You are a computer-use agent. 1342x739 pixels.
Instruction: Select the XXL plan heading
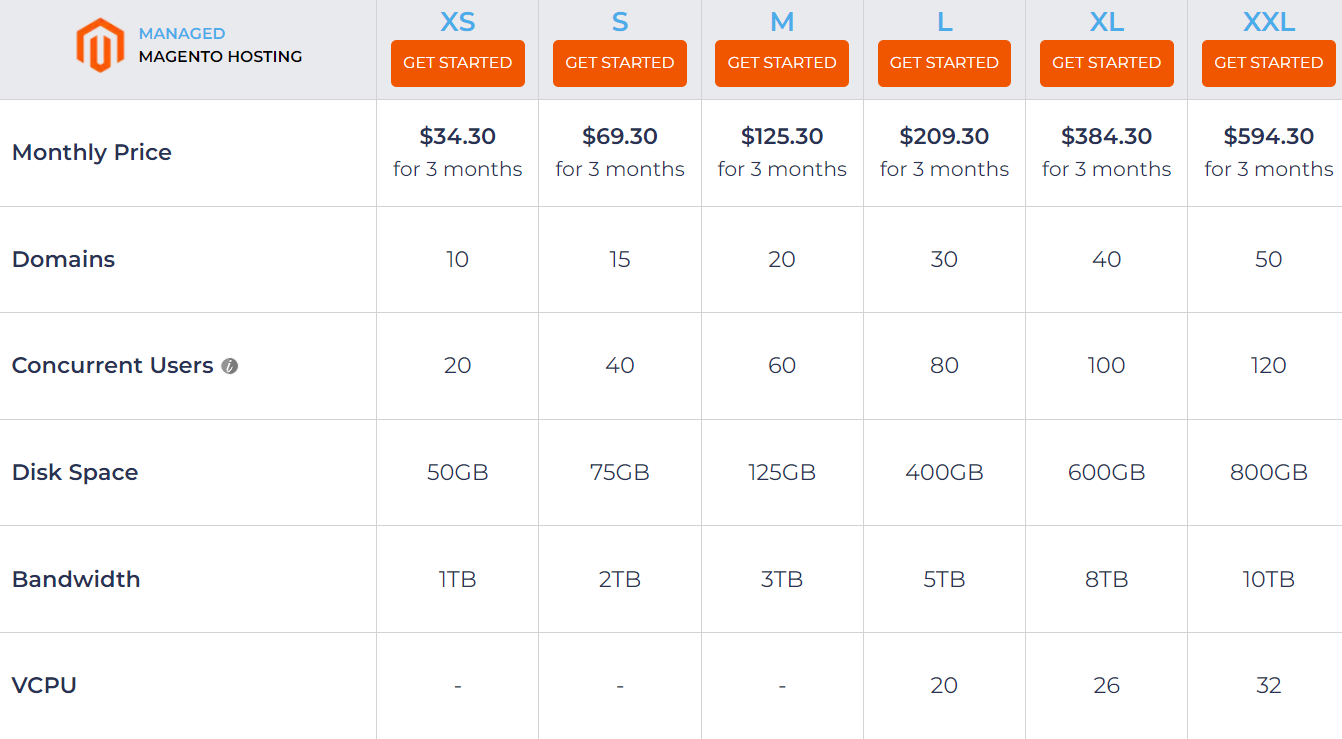click(1268, 21)
